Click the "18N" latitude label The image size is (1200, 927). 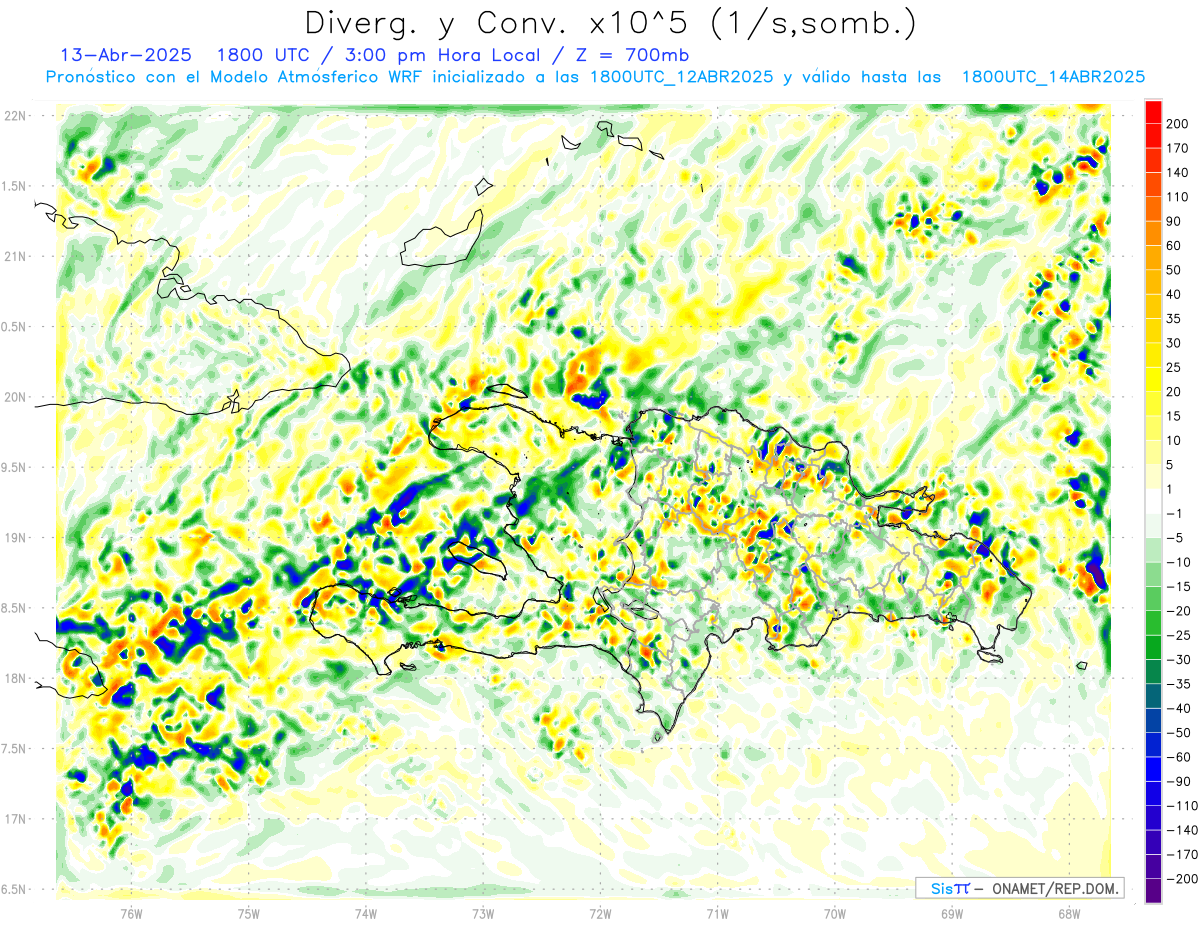click(14, 678)
